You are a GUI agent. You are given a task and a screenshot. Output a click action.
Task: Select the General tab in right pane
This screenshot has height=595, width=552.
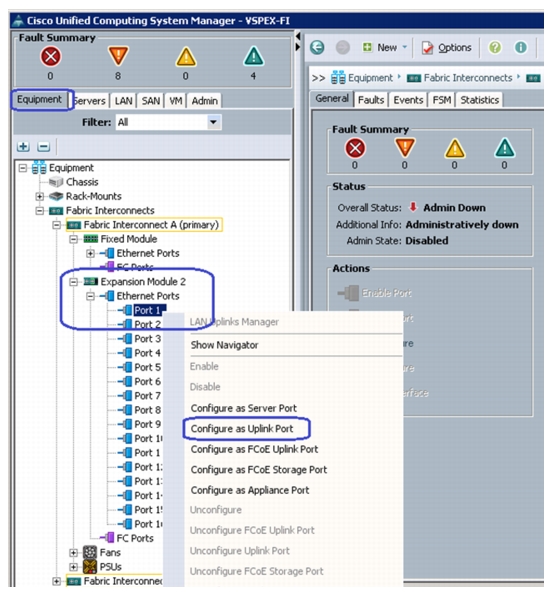332,99
